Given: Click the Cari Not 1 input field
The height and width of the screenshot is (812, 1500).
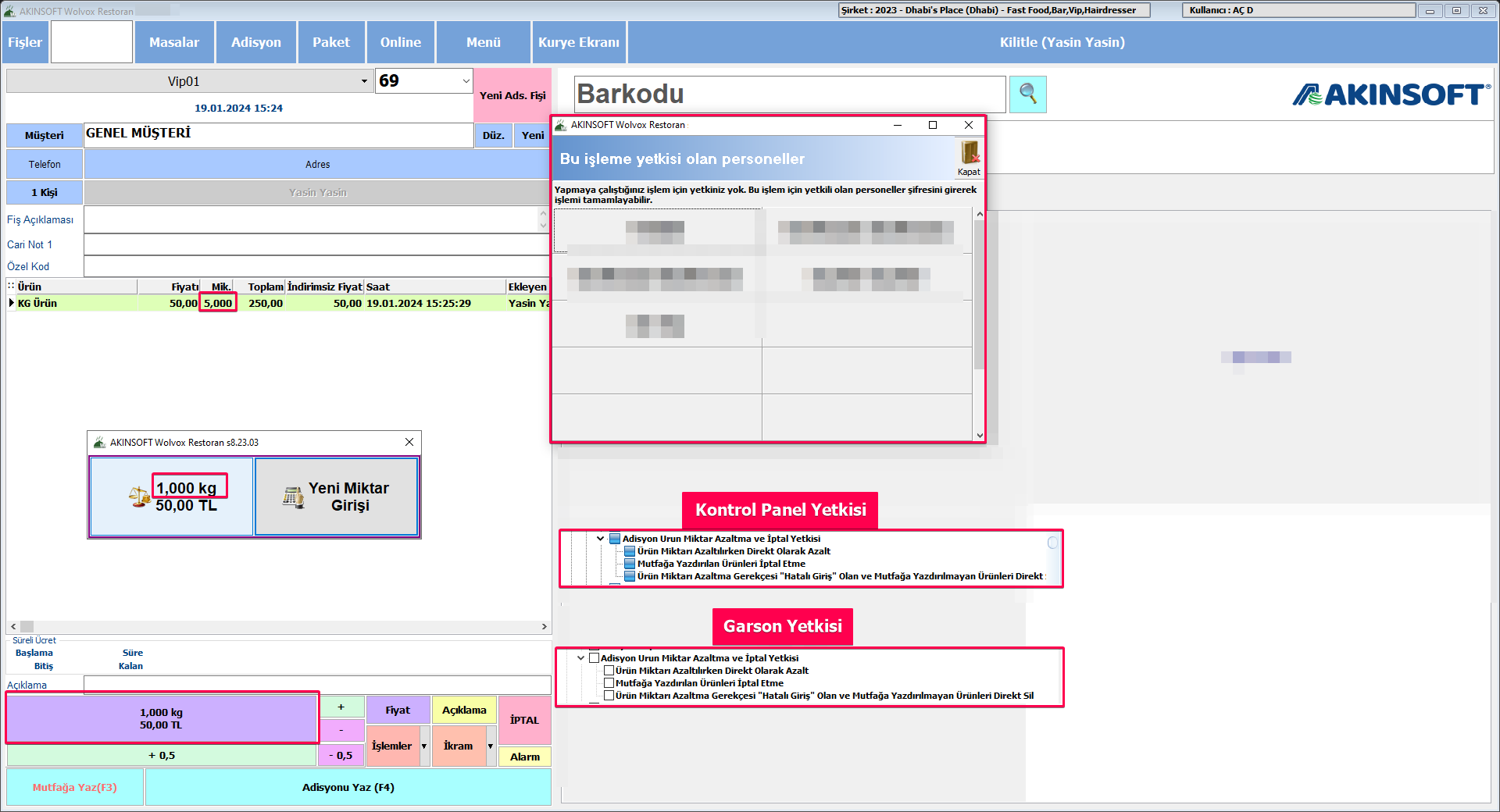Looking at the screenshot, I should 316,244.
